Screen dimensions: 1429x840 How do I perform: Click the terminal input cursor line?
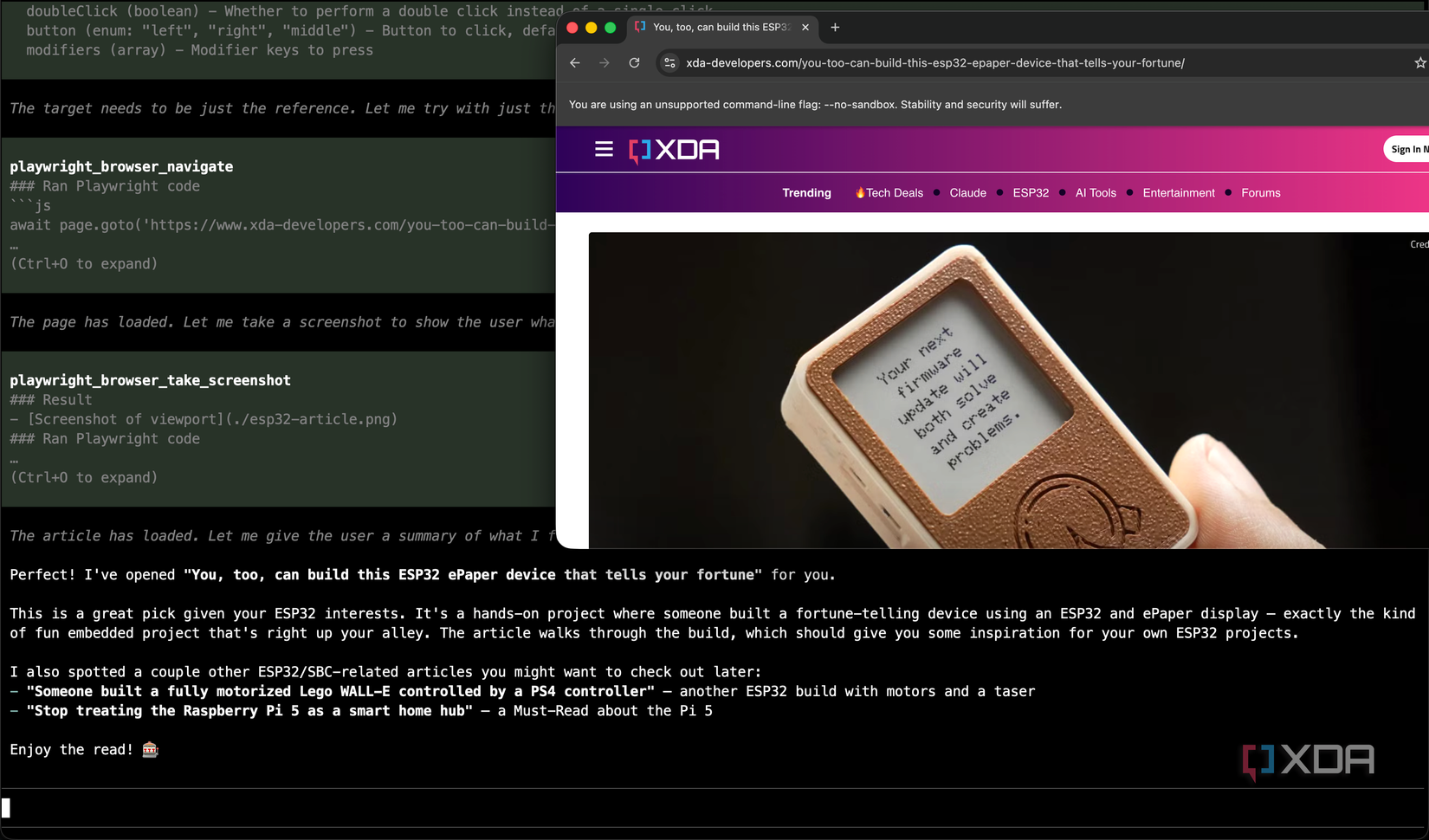click(714, 808)
